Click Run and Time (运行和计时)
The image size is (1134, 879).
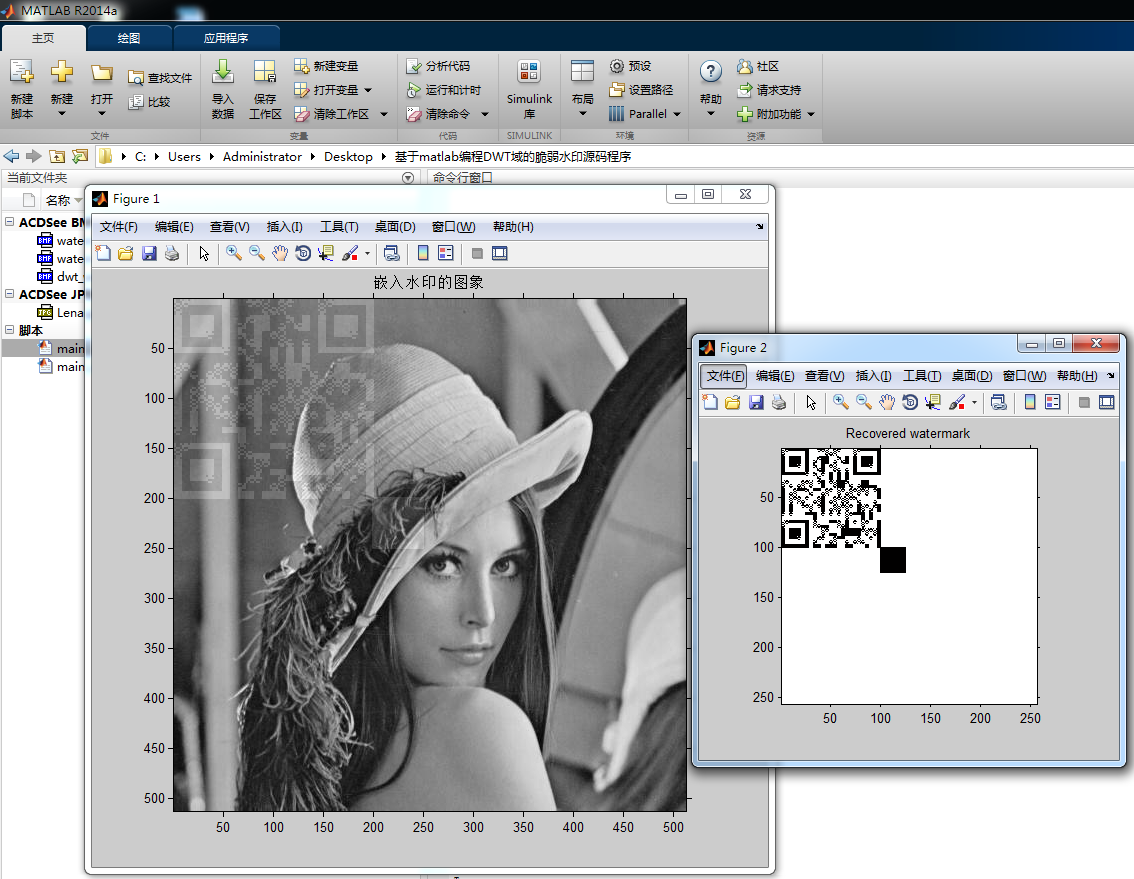pos(443,90)
